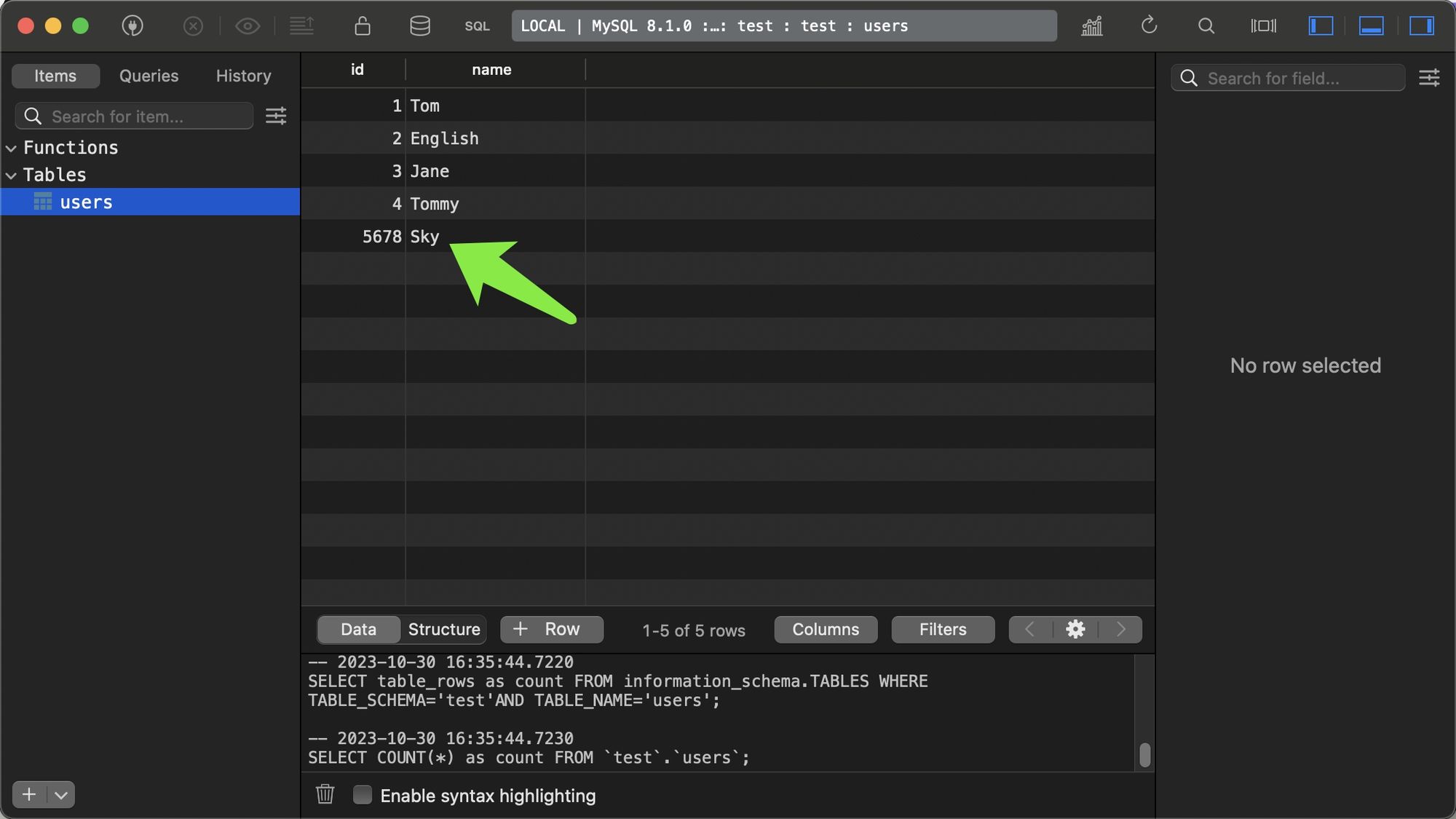Open the database cylinder icon
This screenshot has width=1456, height=819.
pyautogui.click(x=420, y=26)
